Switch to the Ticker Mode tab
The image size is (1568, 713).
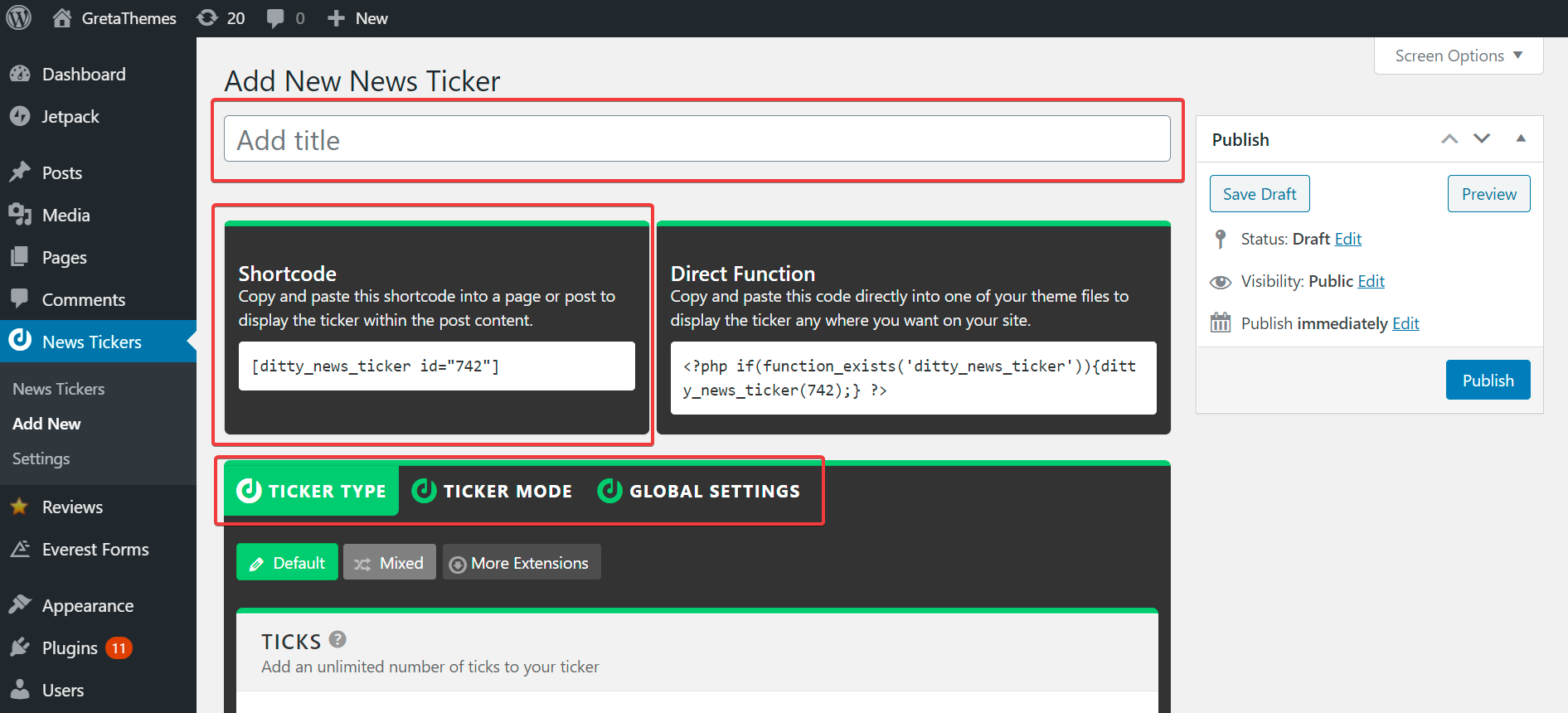[492, 491]
